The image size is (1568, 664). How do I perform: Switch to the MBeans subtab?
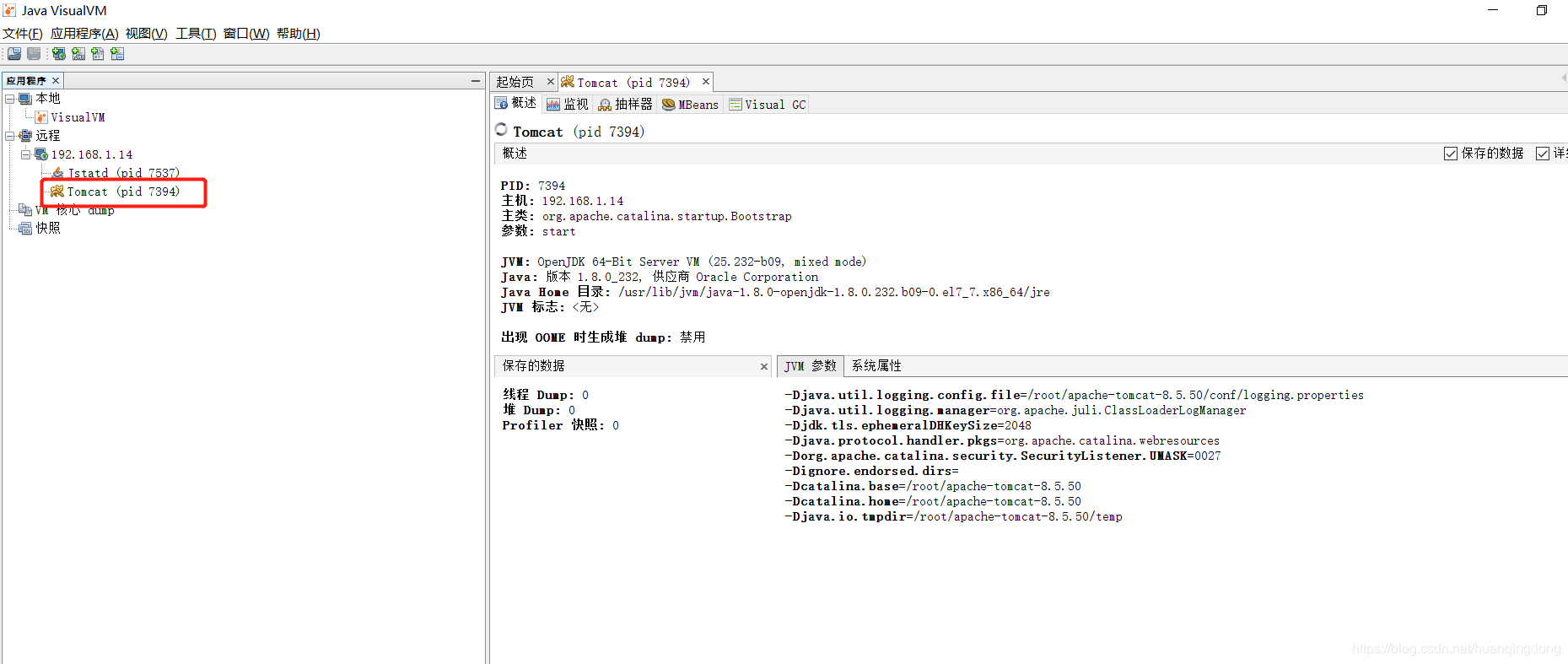(x=690, y=105)
